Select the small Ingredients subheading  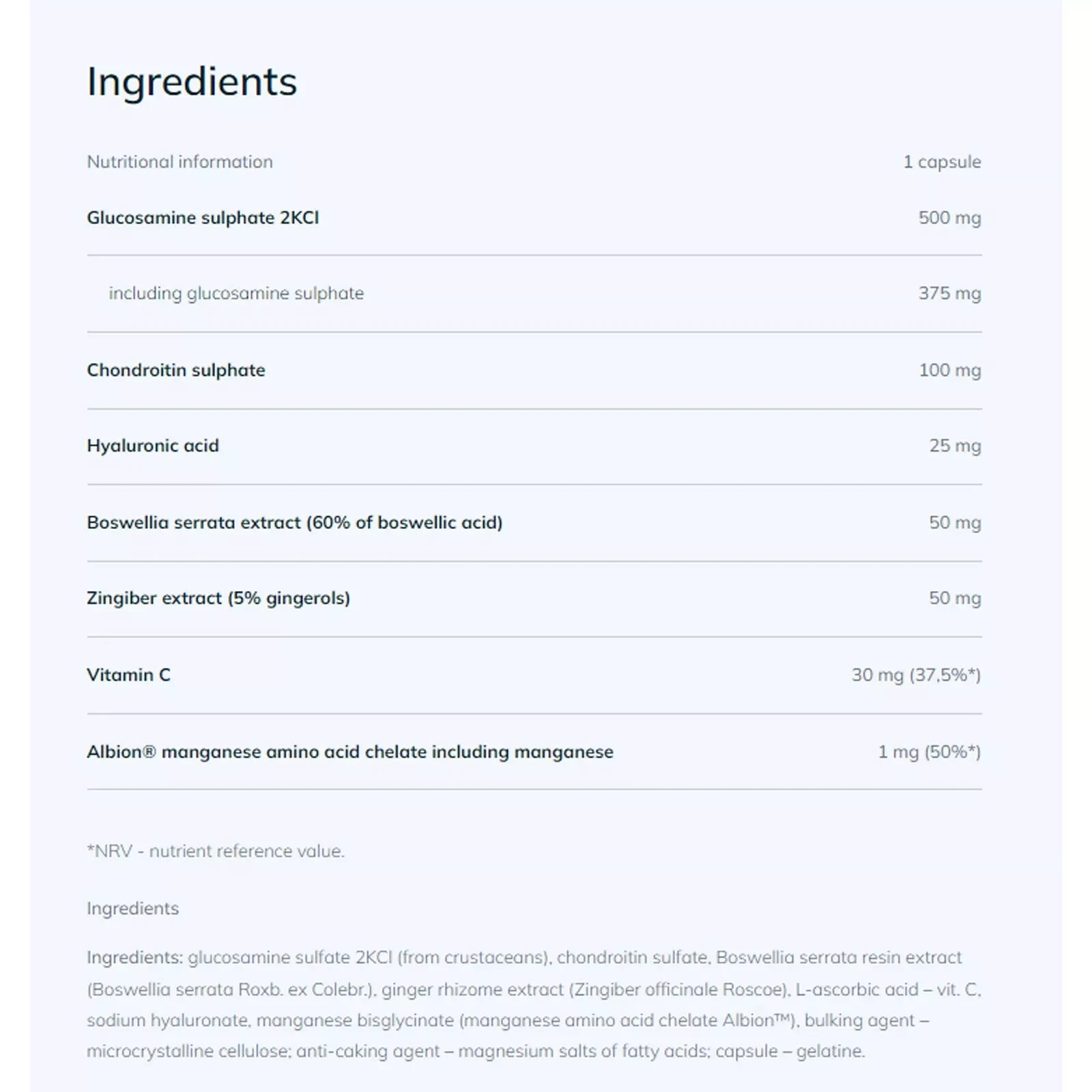tap(132, 909)
